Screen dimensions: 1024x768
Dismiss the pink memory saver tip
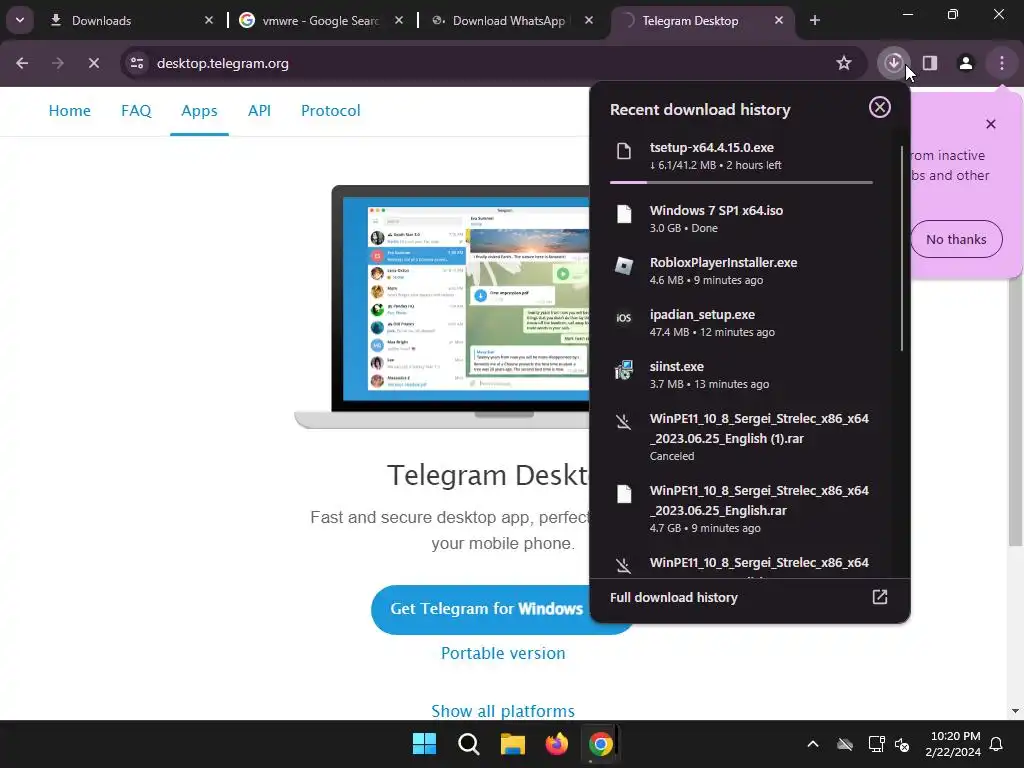coord(991,124)
